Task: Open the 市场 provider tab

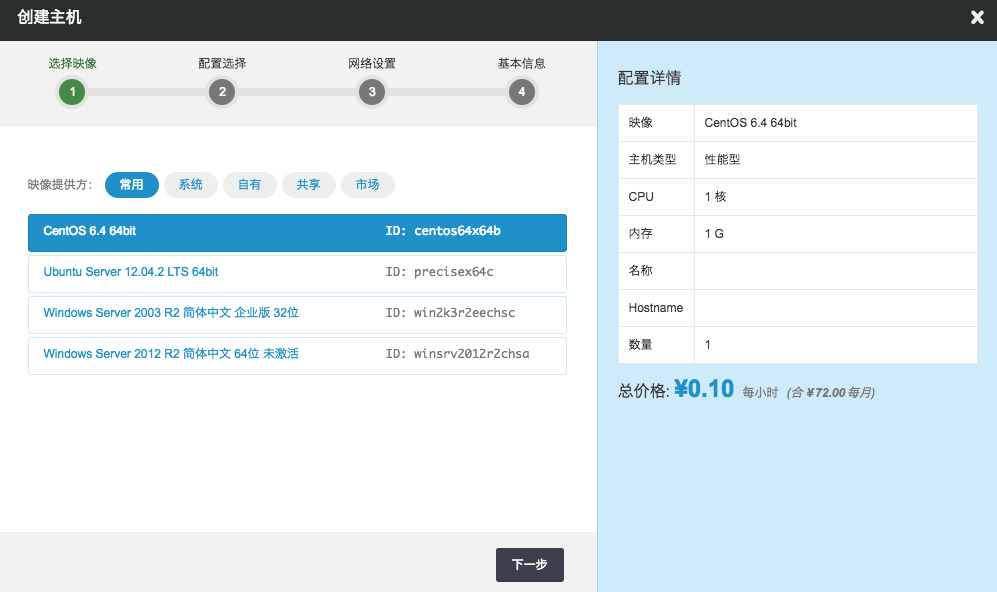Action: pyautogui.click(x=368, y=185)
